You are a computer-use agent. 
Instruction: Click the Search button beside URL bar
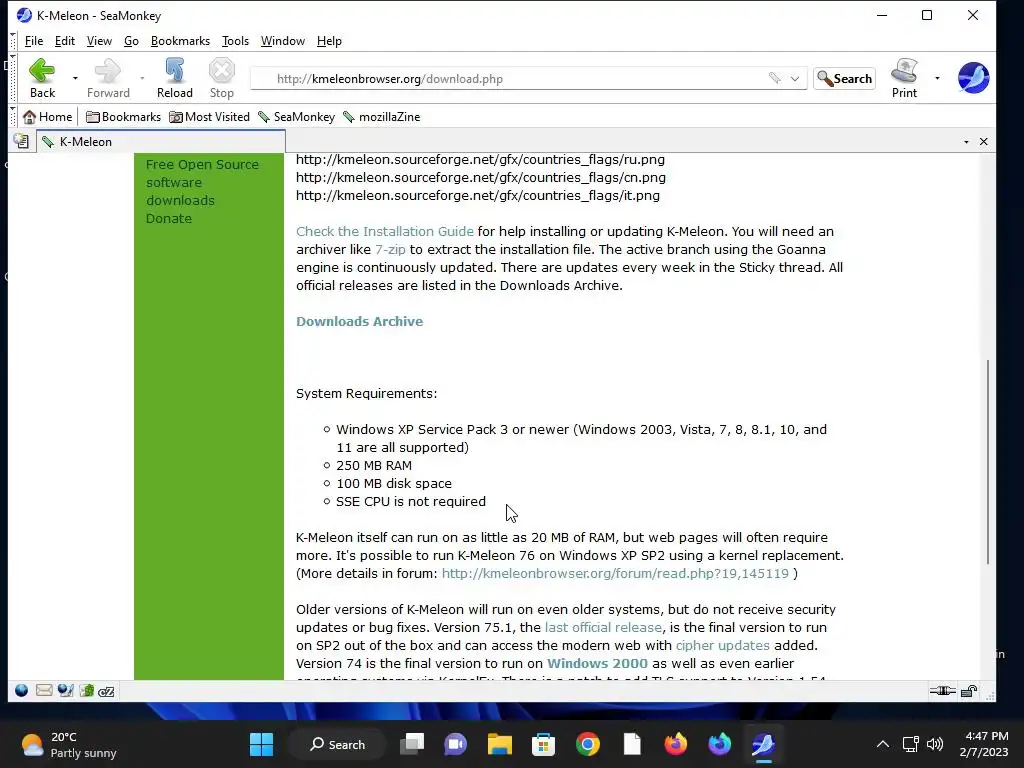point(844,78)
